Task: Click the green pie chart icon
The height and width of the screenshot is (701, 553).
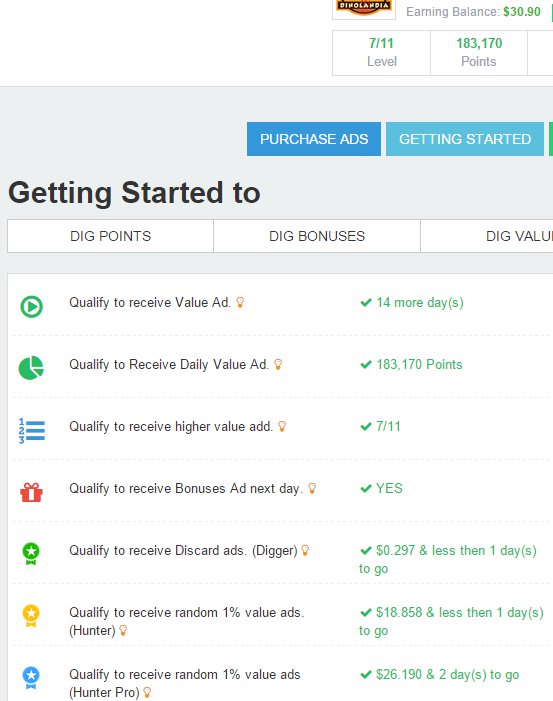Action: 31,368
